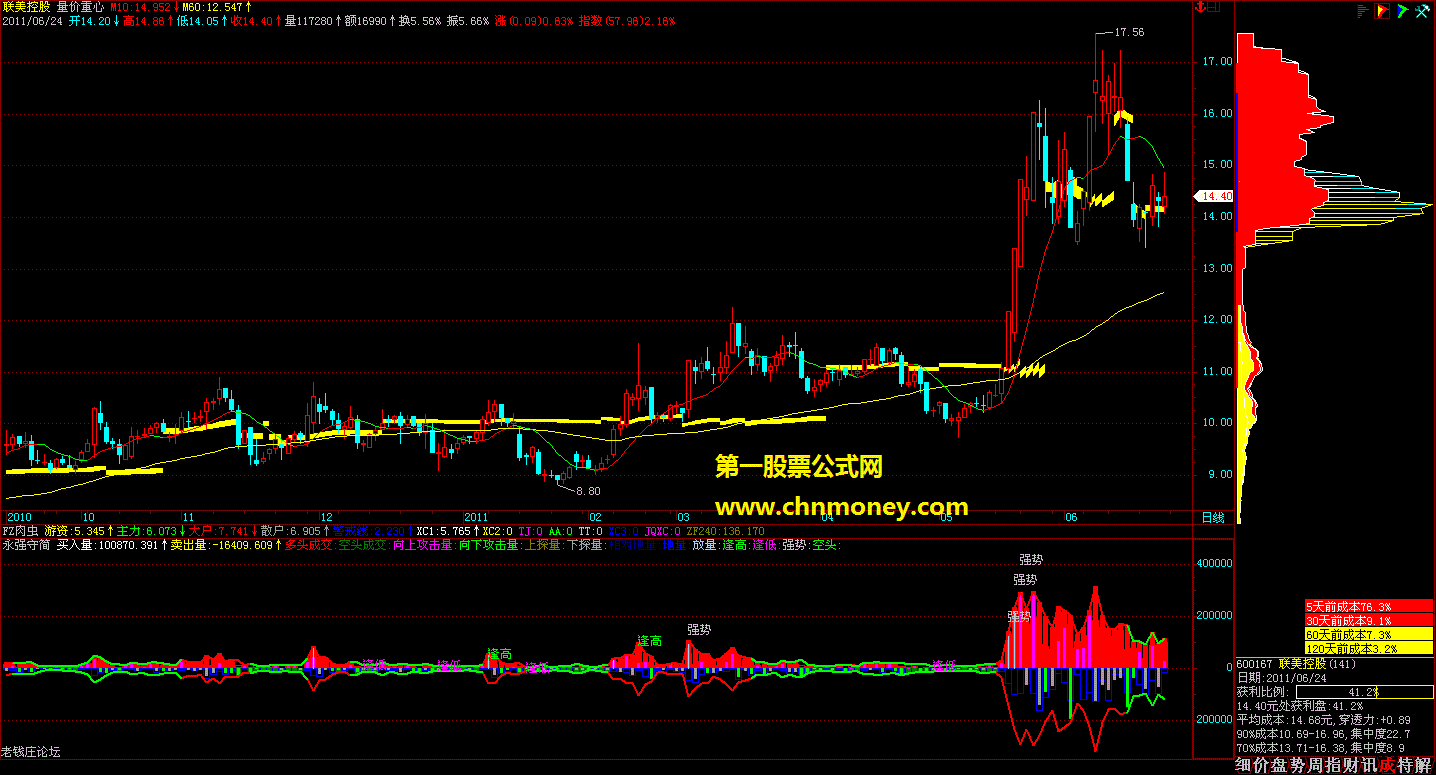Switch to the 细 tab at bottom right
The width and height of the screenshot is (1436, 775).
click(1245, 765)
